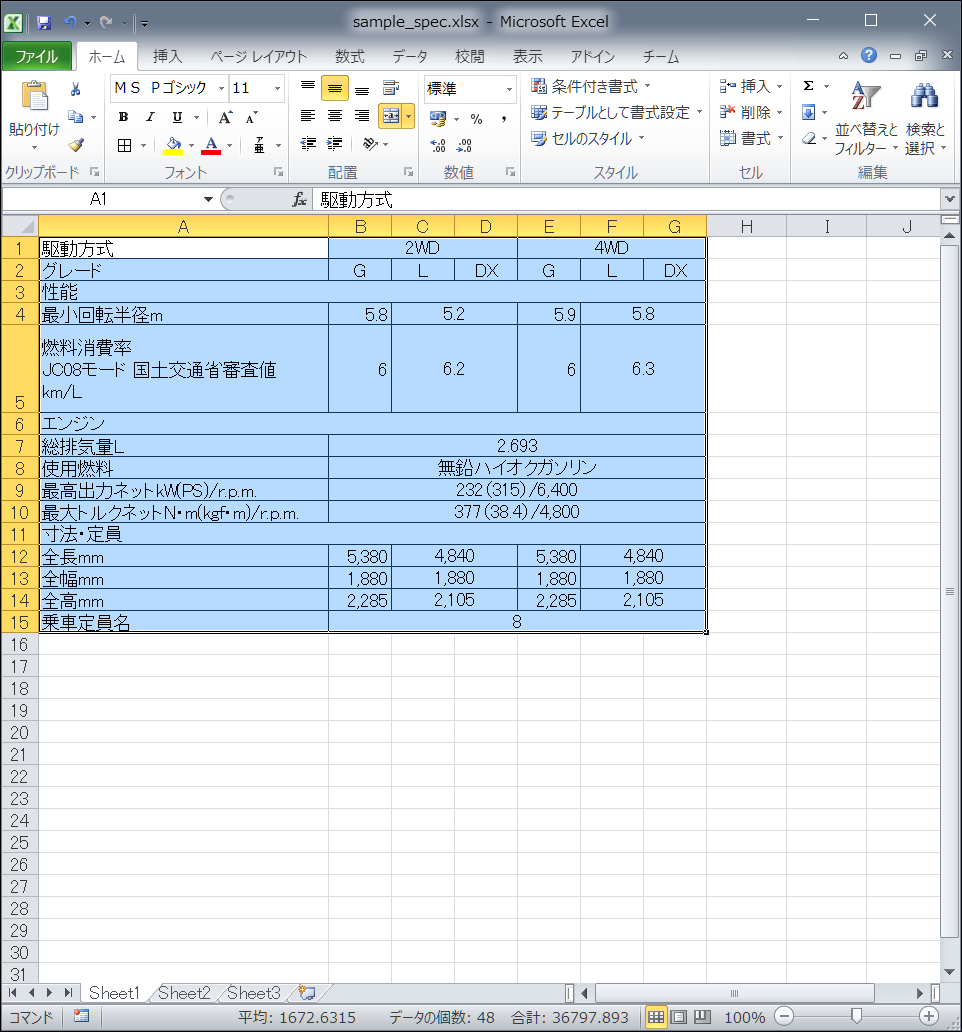This screenshot has height=1032, width=962.
Task: Click the Increase Font Size icon
Action: pyautogui.click(x=226, y=117)
